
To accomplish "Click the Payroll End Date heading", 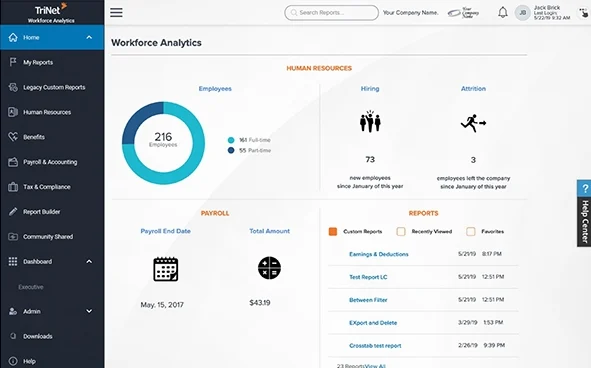I will (165, 231).
